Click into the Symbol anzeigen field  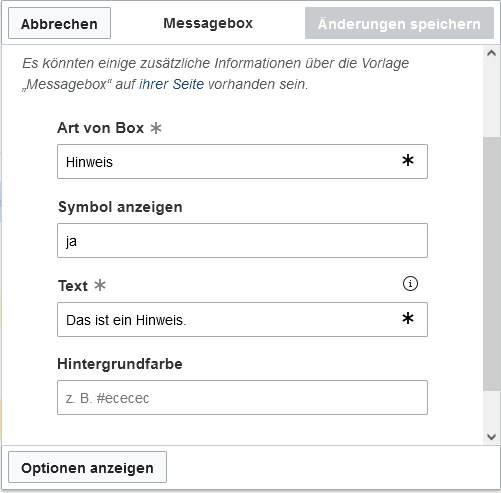pyautogui.click(x=242, y=241)
